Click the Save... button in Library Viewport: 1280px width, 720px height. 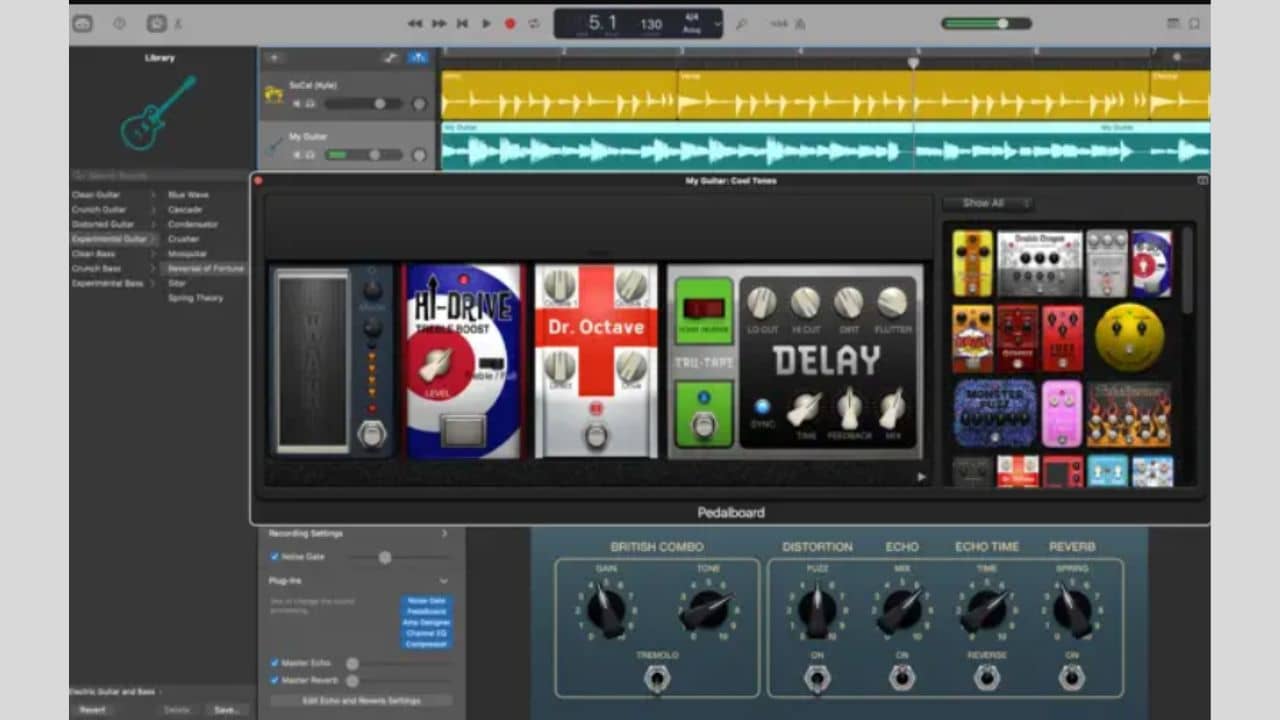pos(227,709)
